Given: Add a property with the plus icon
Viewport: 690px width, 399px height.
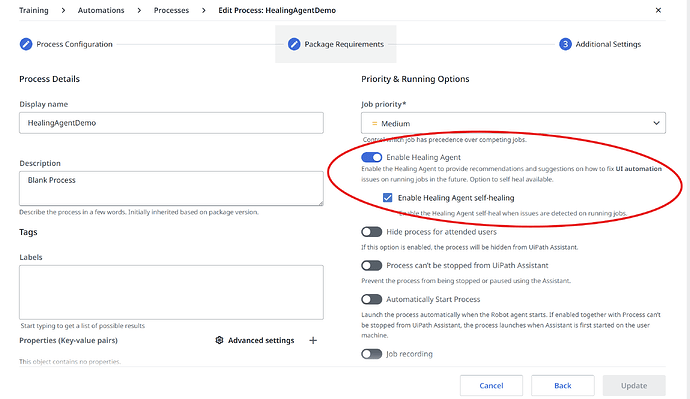Looking at the screenshot, I should tap(313, 340).
